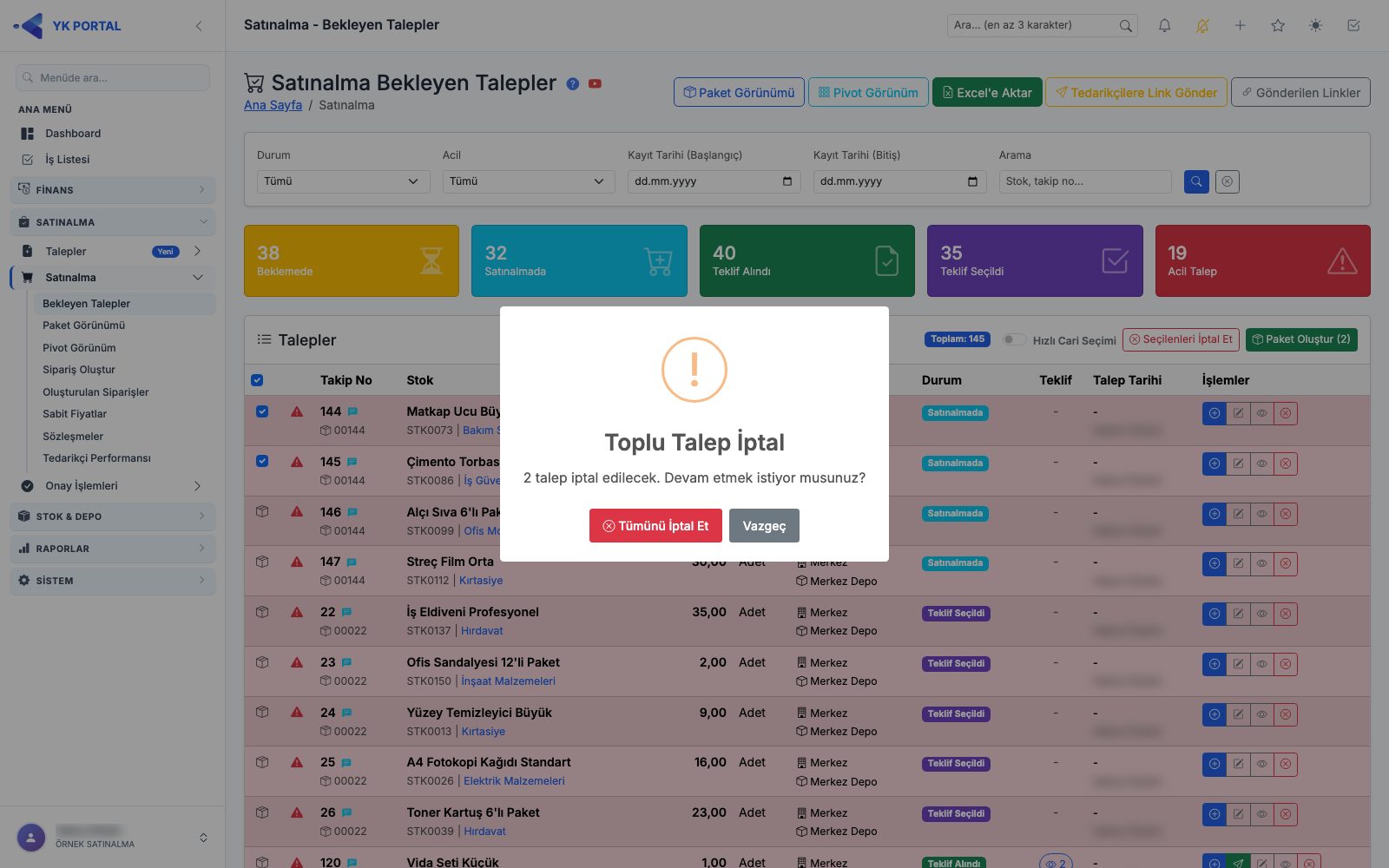The image size is (1389, 868).
Task: Open the task checklist icon in header
Action: 1353,26
